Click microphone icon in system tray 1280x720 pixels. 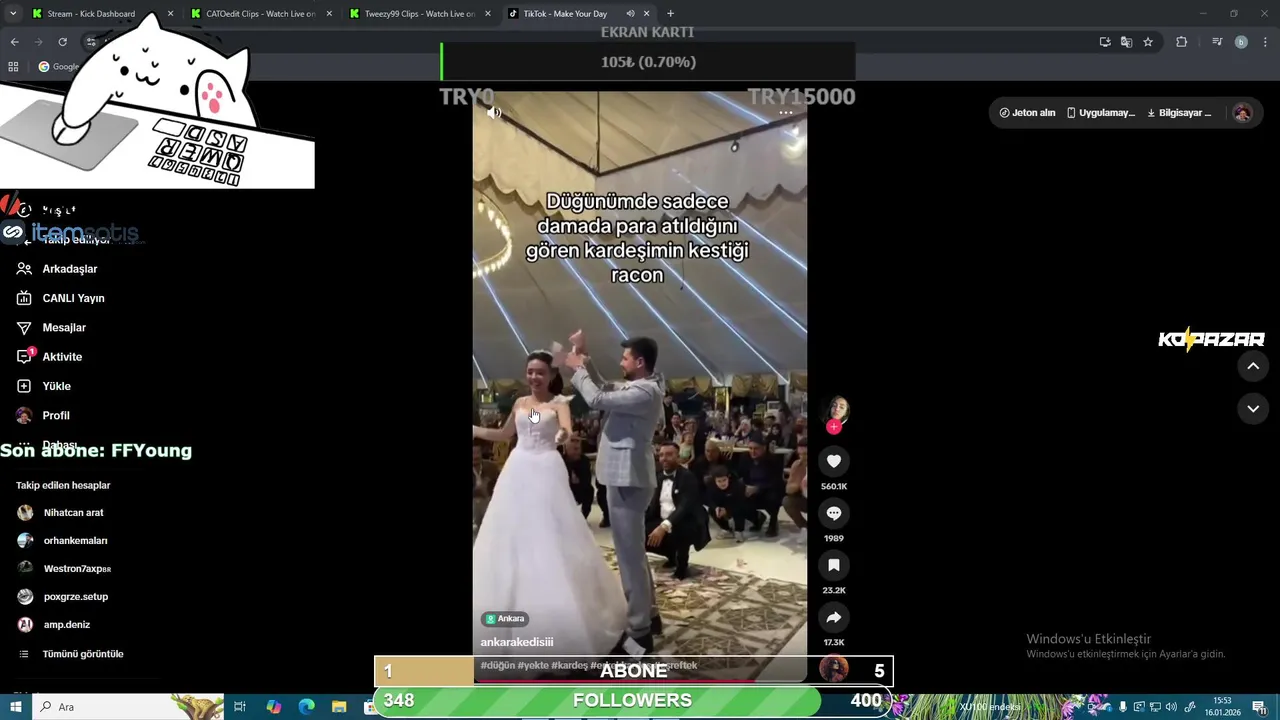(1122, 707)
